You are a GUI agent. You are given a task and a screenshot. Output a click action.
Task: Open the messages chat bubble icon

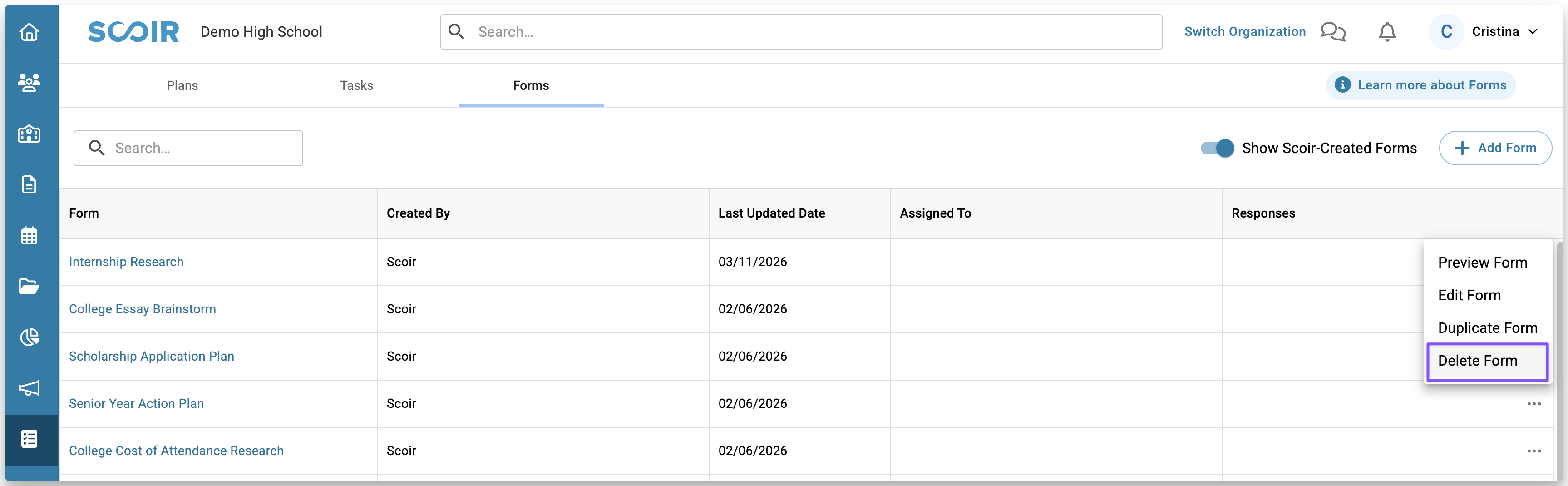[1332, 32]
